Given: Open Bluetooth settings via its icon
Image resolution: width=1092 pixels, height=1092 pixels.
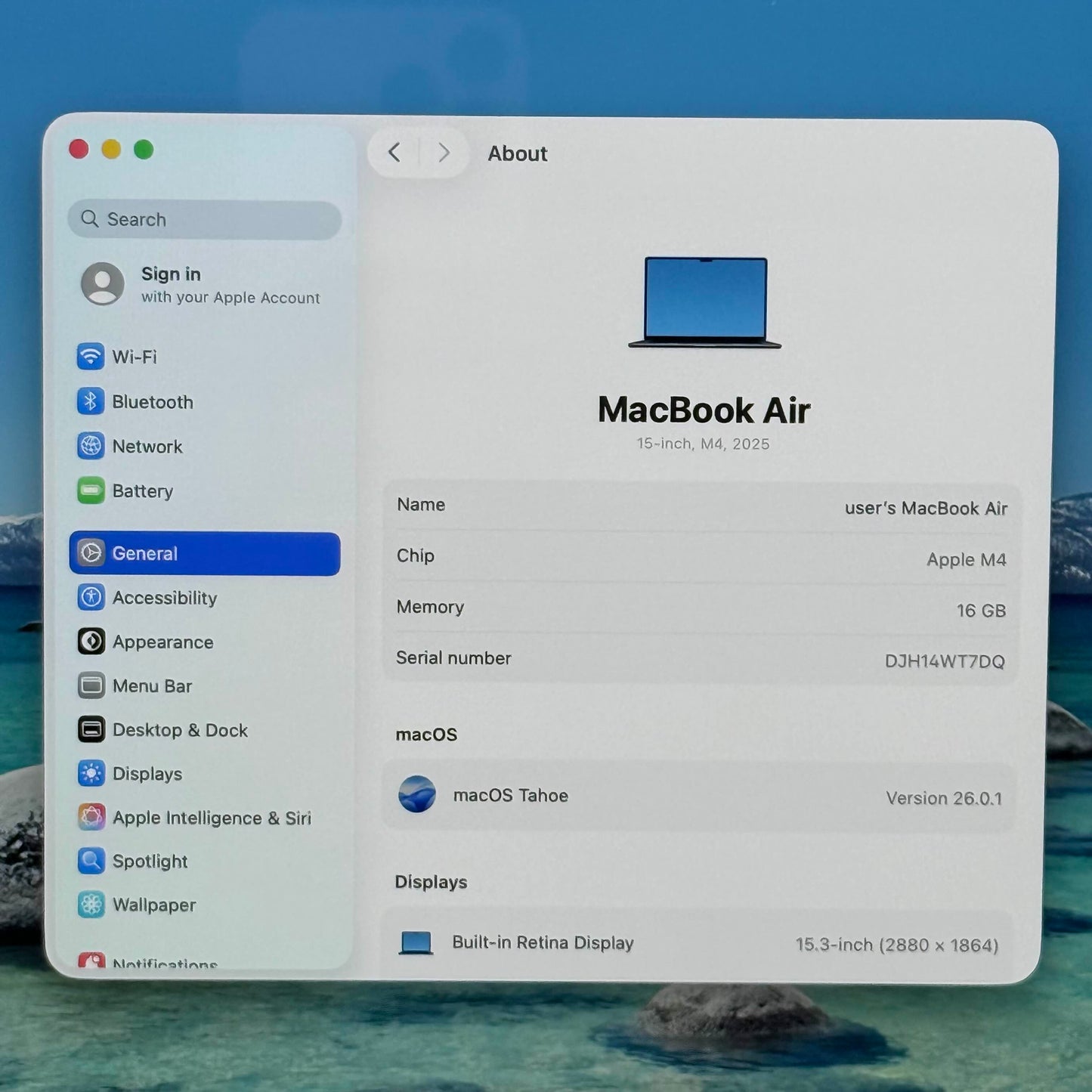Looking at the screenshot, I should (91, 401).
